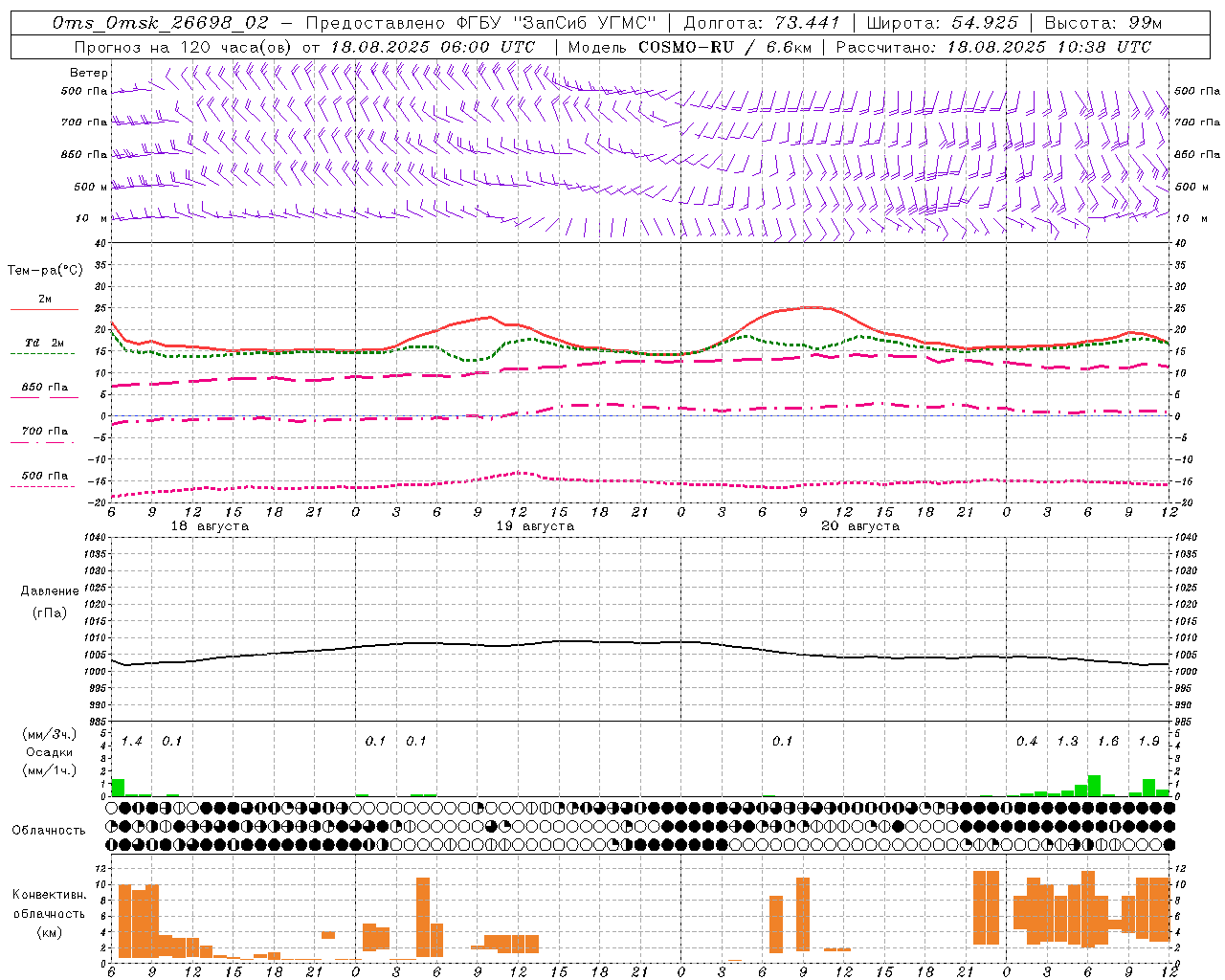This screenshot has height=980, width=1225.
Task: Click the pink 700 гПа dash-dot legend line
Action: [42, 442]
